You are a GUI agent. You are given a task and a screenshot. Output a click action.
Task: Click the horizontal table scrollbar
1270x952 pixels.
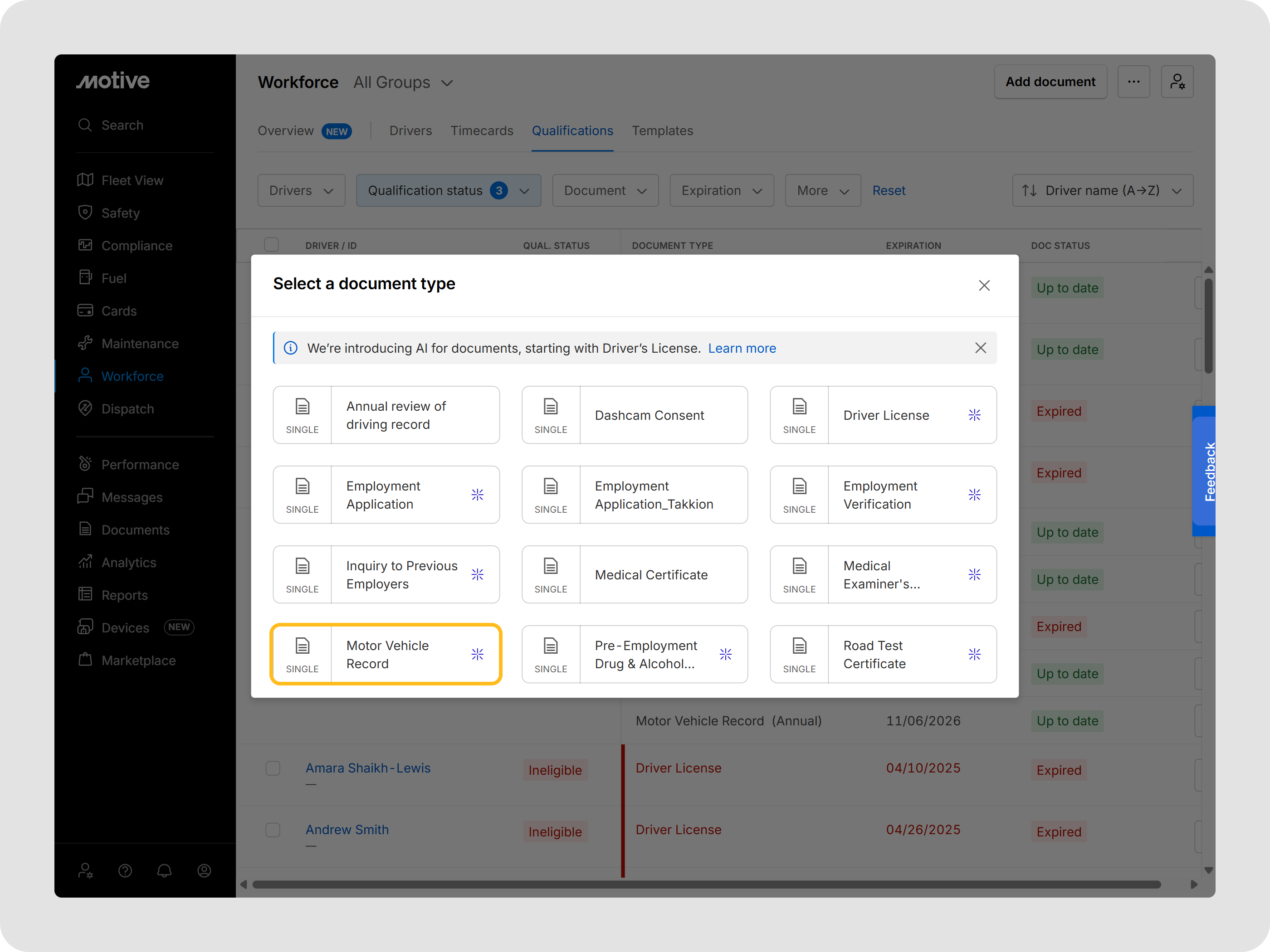pos(706,884)
